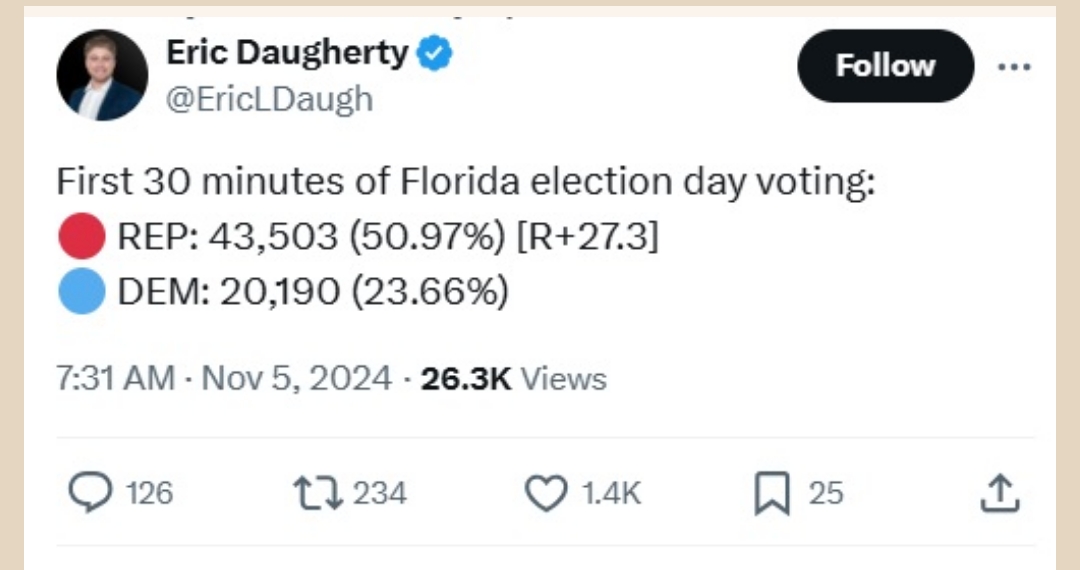Click the 126 replies count

[x=150, y=493]
